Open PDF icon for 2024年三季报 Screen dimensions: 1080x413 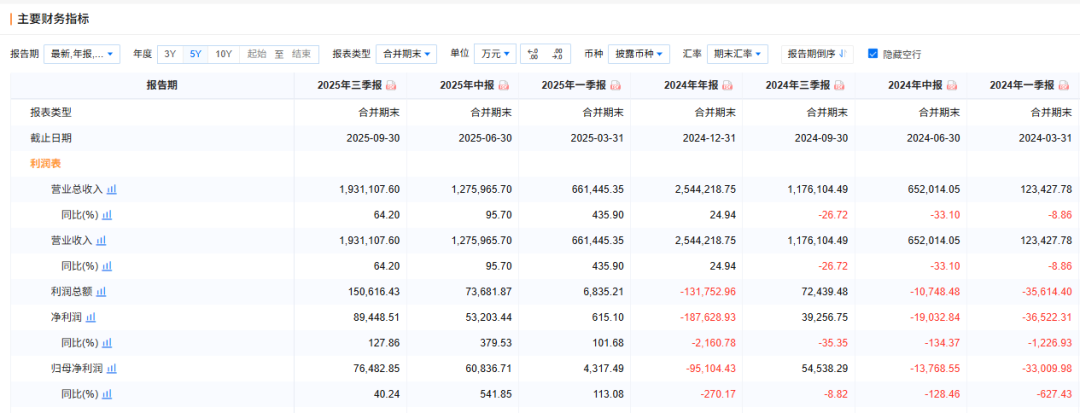click(840, 85)
